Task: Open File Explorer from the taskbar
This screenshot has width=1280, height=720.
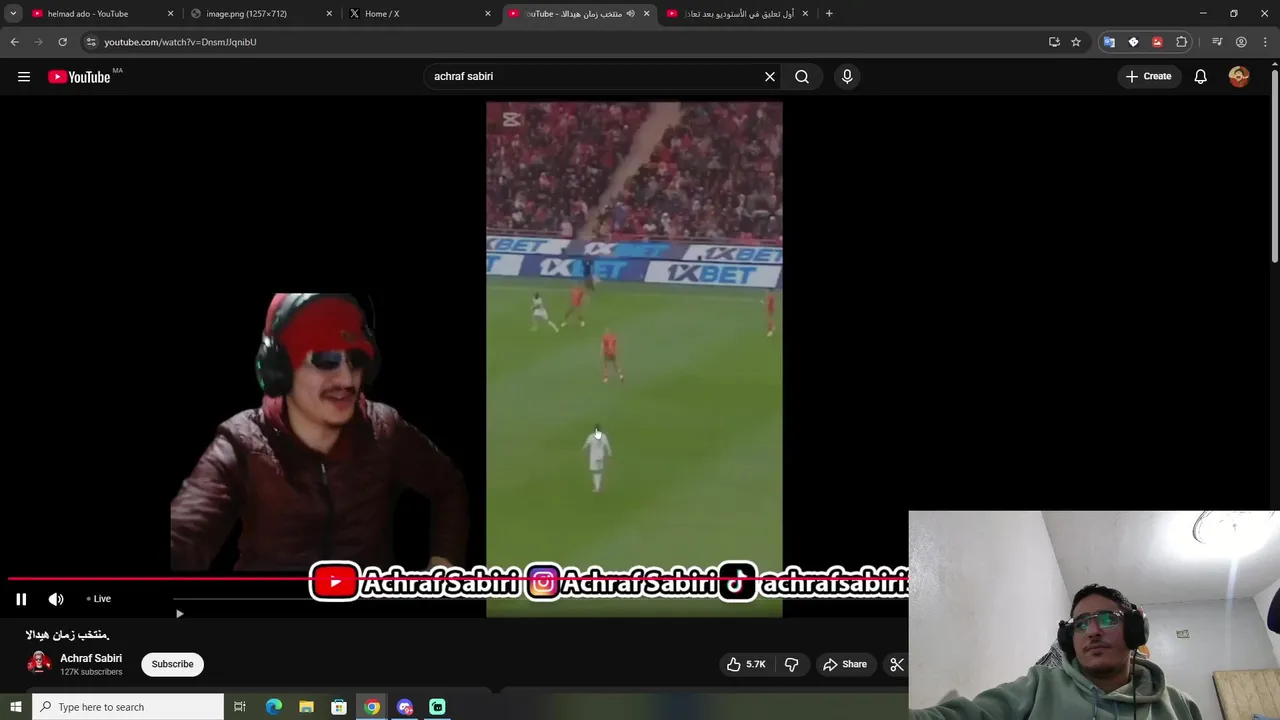Action: point(306,707)
